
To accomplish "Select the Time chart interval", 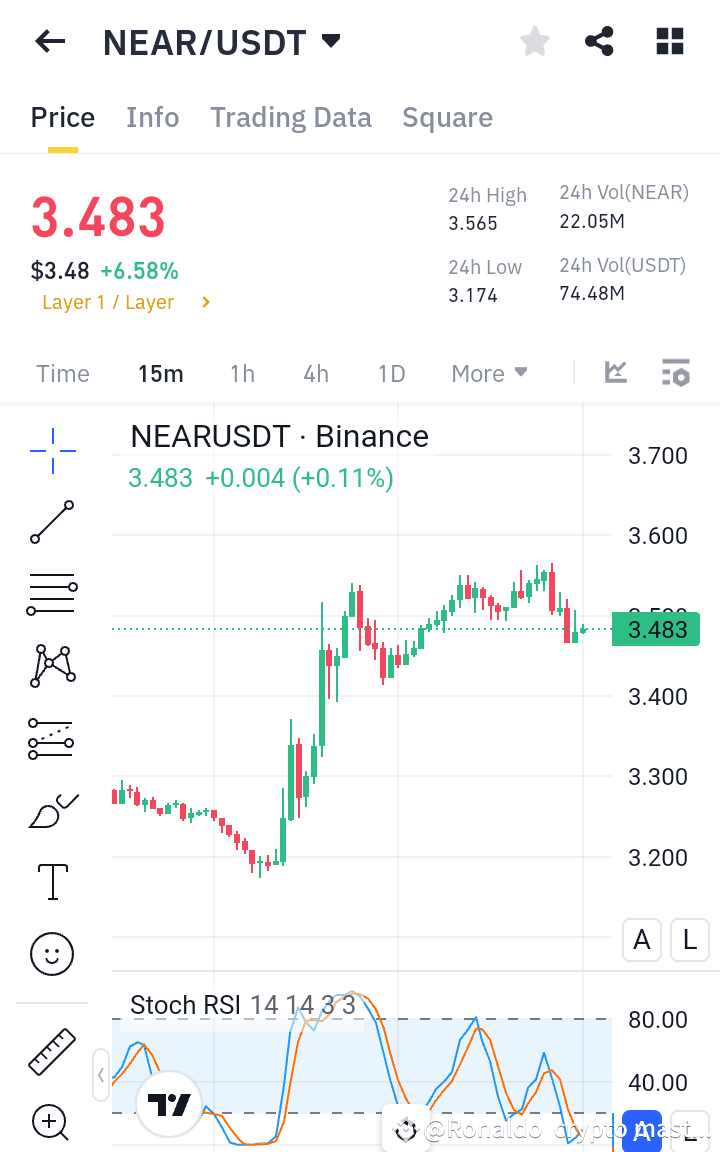I will tap(63, 373).
